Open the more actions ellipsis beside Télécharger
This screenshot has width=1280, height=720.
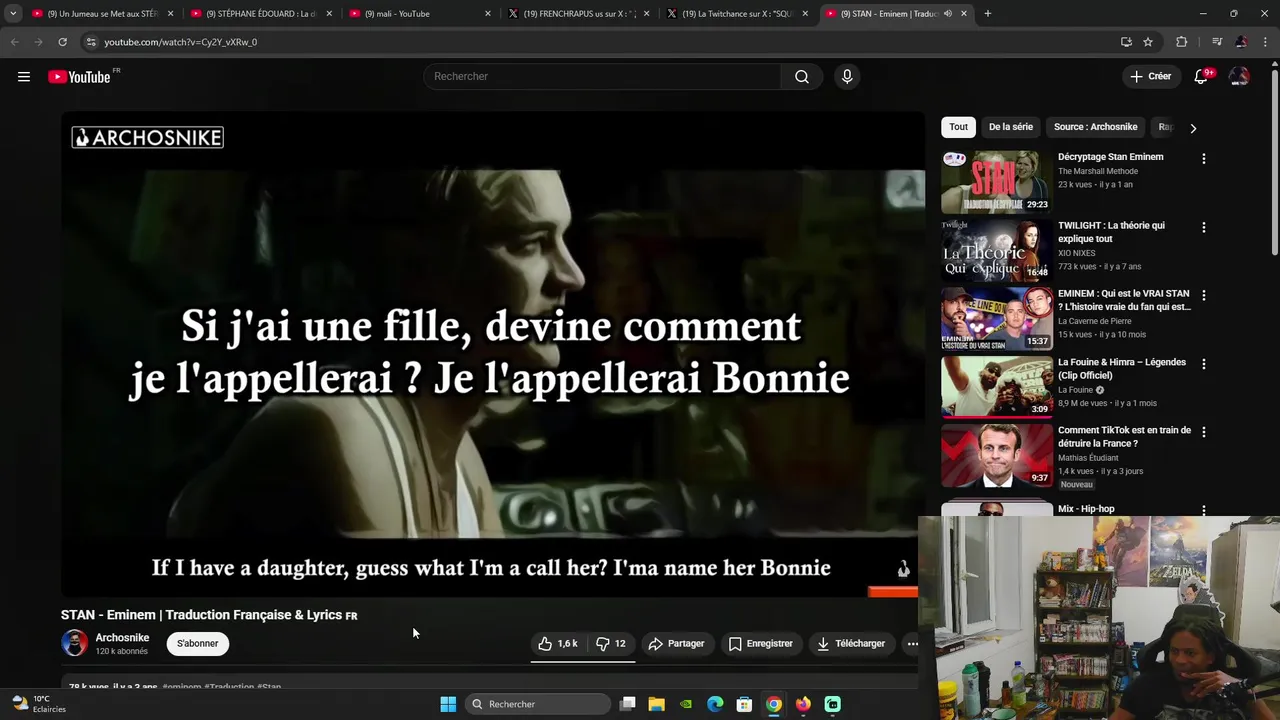tap(912, 643)
